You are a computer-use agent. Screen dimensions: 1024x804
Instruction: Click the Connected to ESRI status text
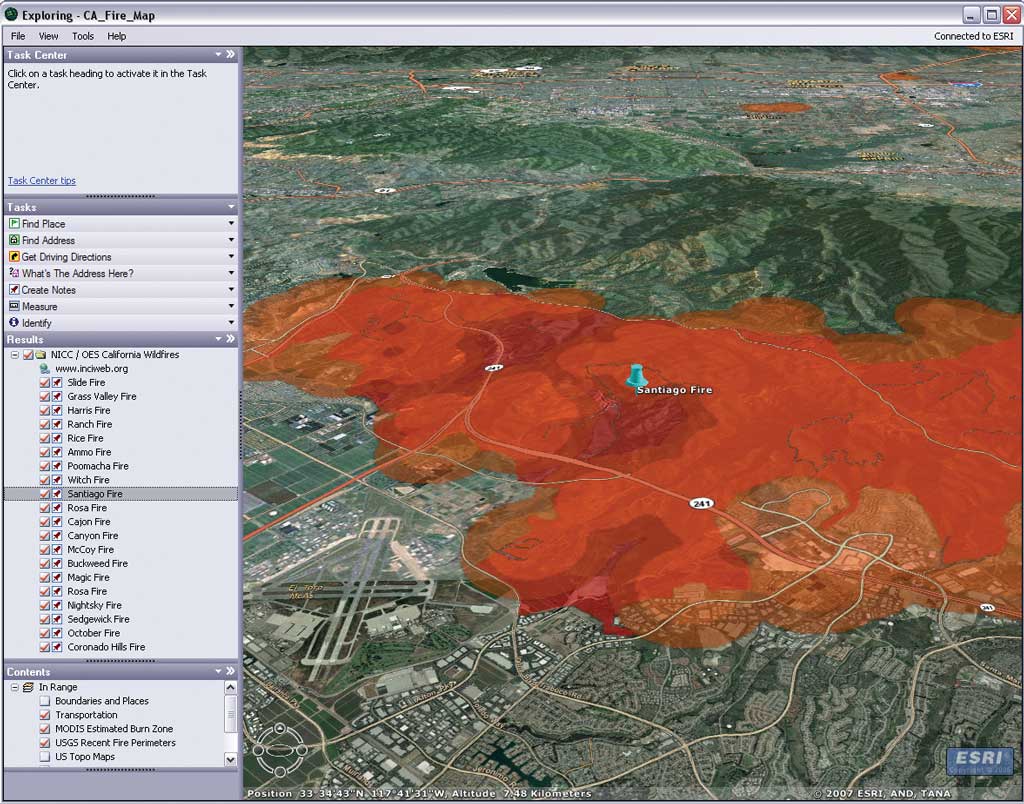coord(974,37)
